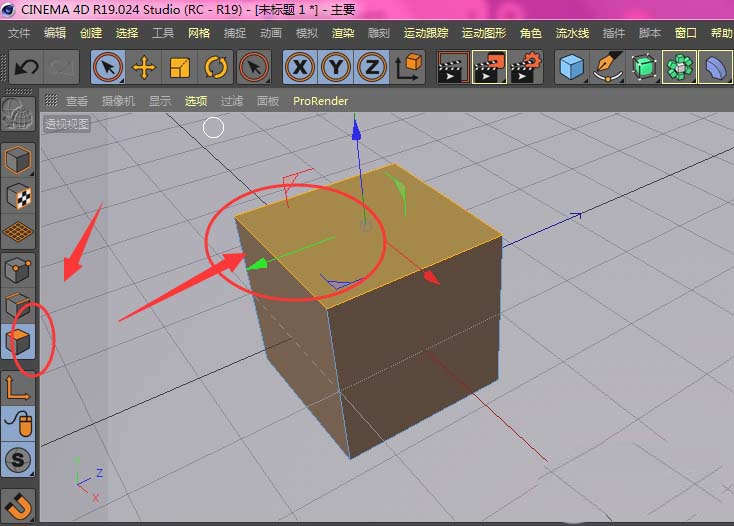Open viewport 过滤 menu
734x526 pixels.
click(x=232, y=101)
